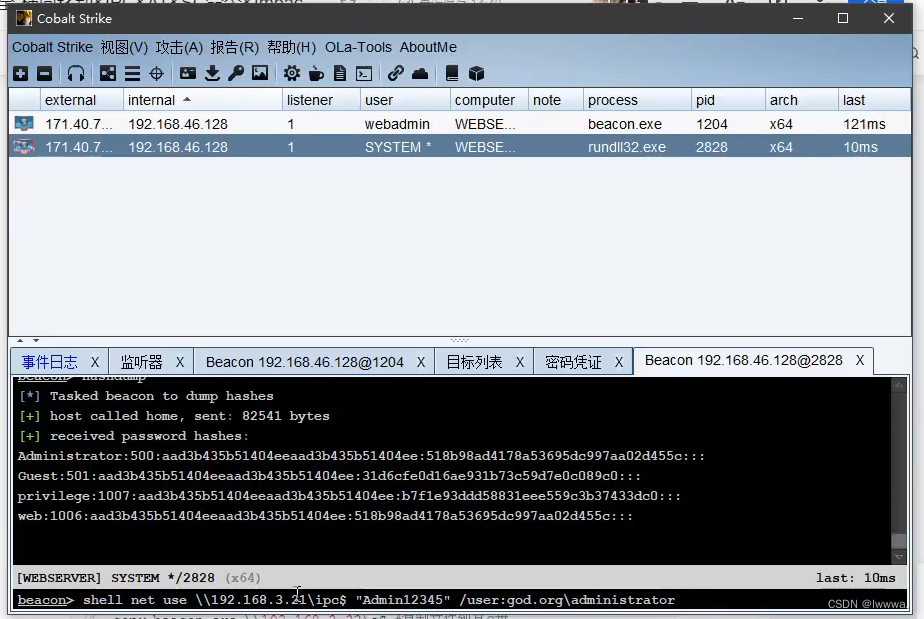This screenshot has height=619, width=924.
Task: Select the SYSTEM * rundll32.exe session row
Action: 460,147
